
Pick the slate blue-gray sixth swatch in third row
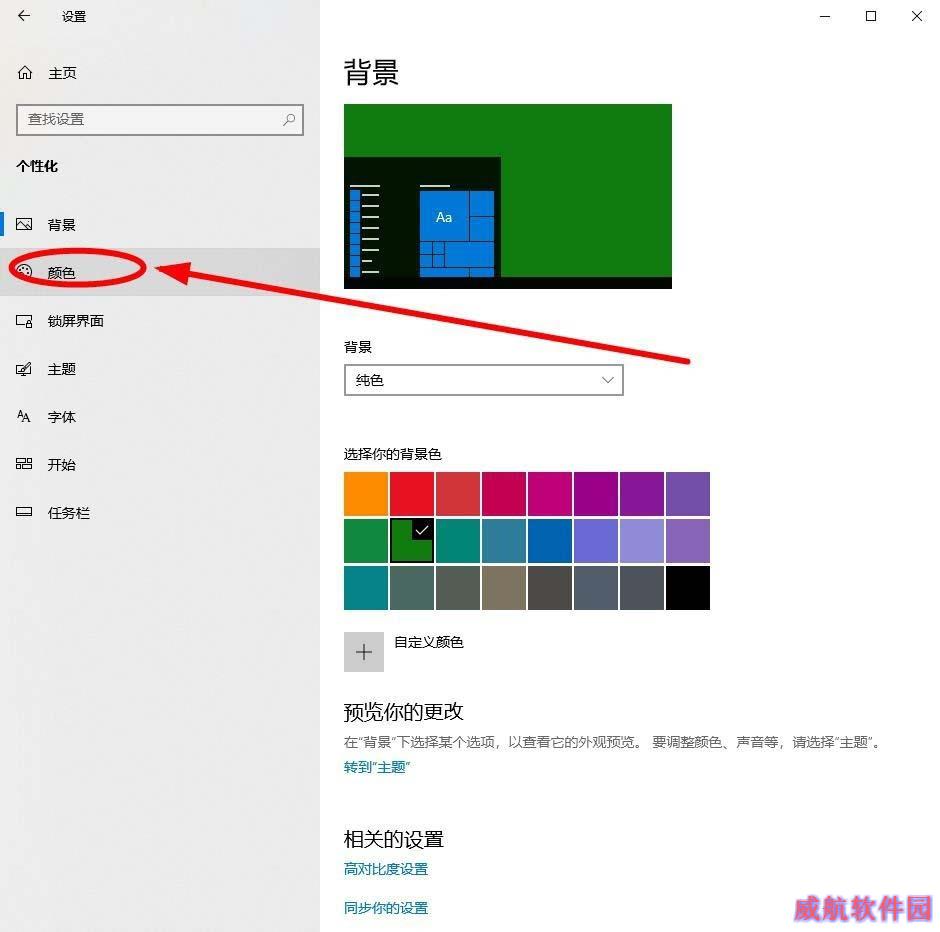pos(596,588)
